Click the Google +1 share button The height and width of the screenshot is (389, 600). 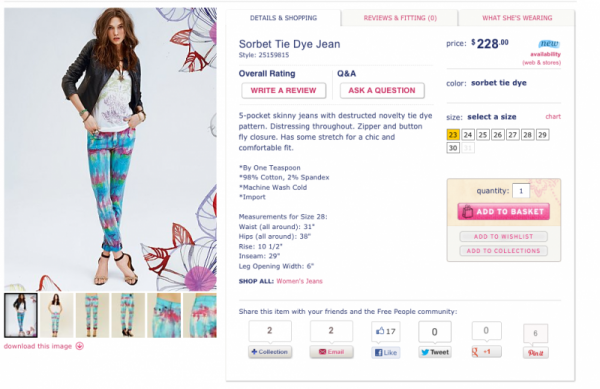click(486, 352)
